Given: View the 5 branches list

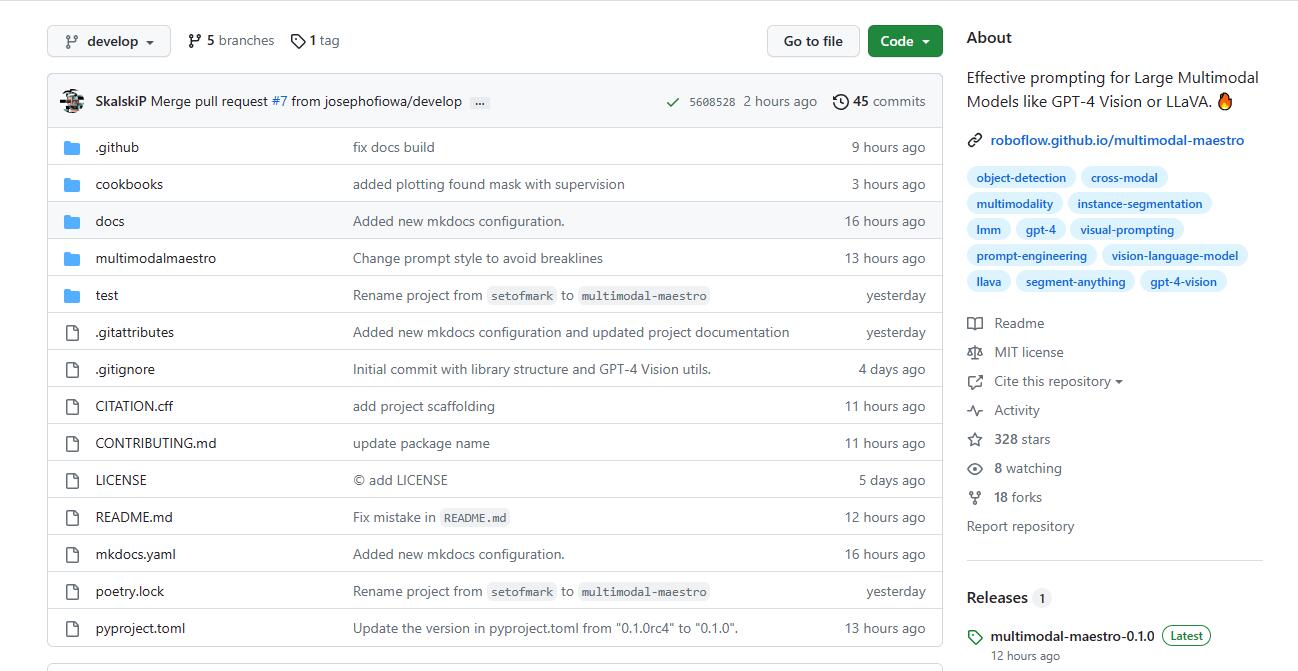Looking at the screenshot, I should (x=231, y=41).
